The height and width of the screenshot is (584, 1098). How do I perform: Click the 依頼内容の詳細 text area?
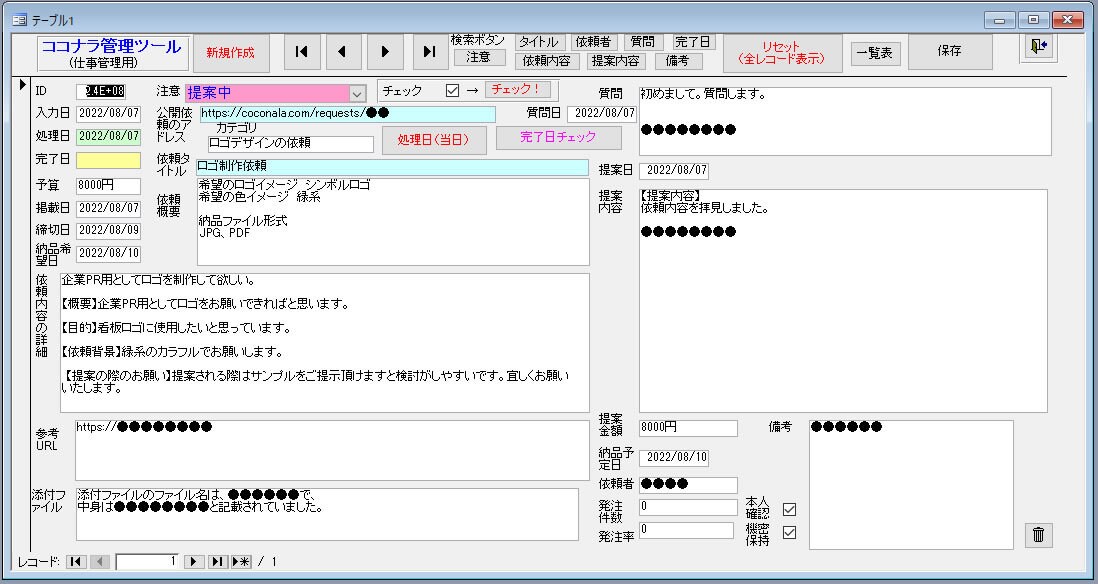pyautogui.click(x=325, y=342)
